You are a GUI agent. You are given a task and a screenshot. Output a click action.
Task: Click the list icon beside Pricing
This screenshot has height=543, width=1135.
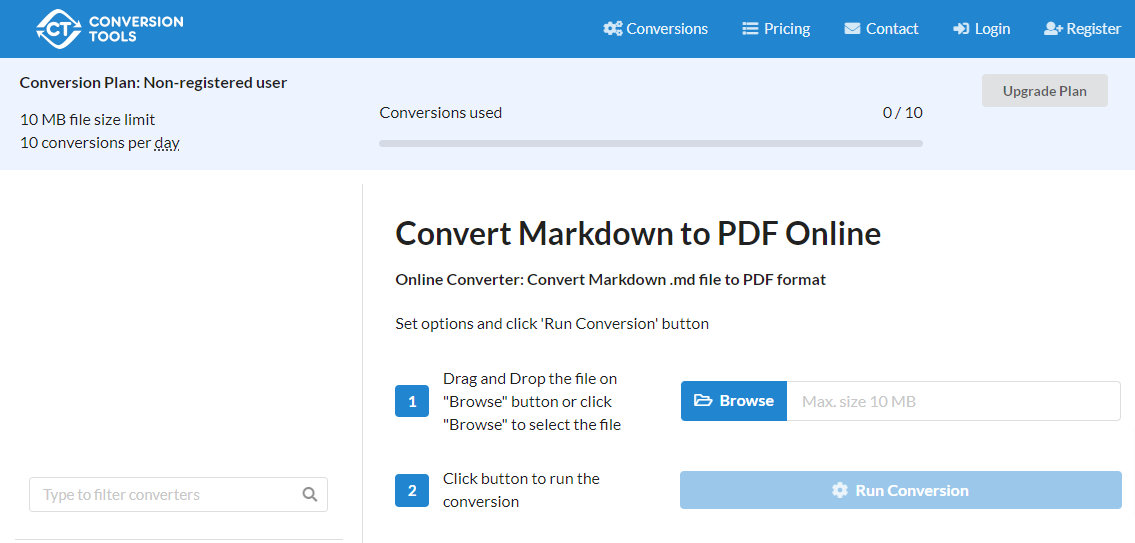(x=750, y=29)
